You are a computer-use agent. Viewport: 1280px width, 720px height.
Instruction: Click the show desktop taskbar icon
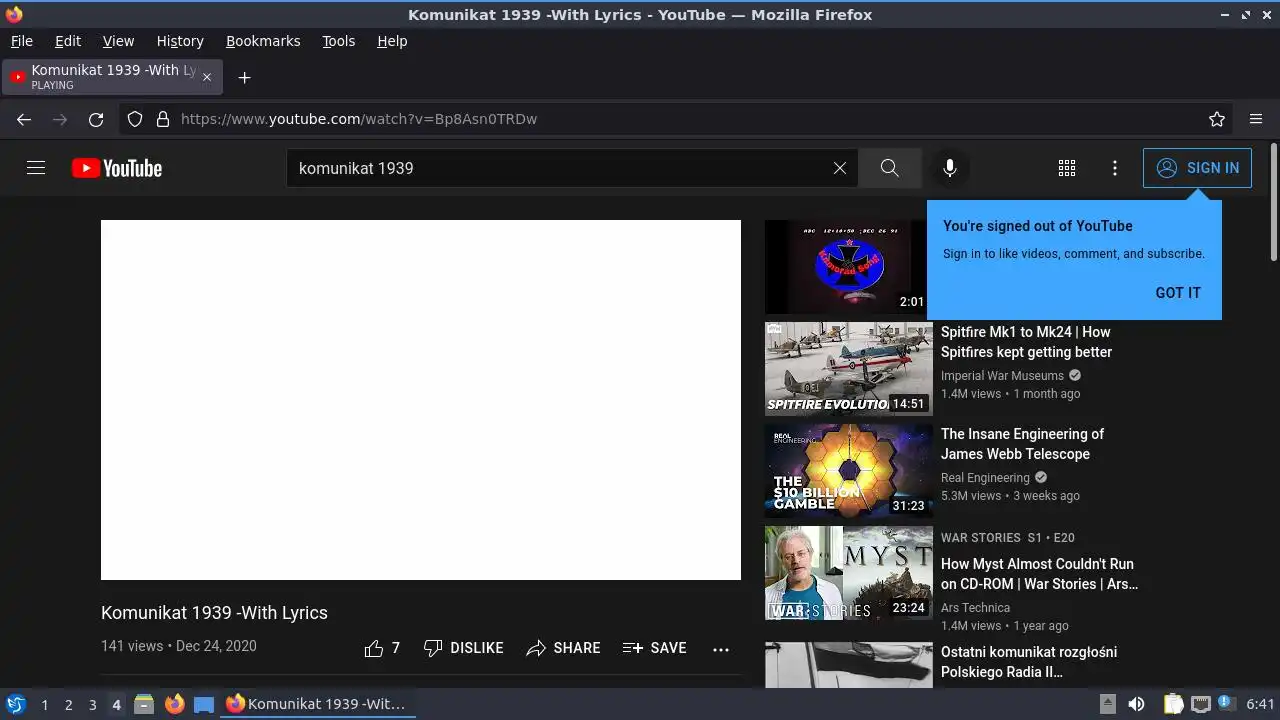click(x=204, y=704)
